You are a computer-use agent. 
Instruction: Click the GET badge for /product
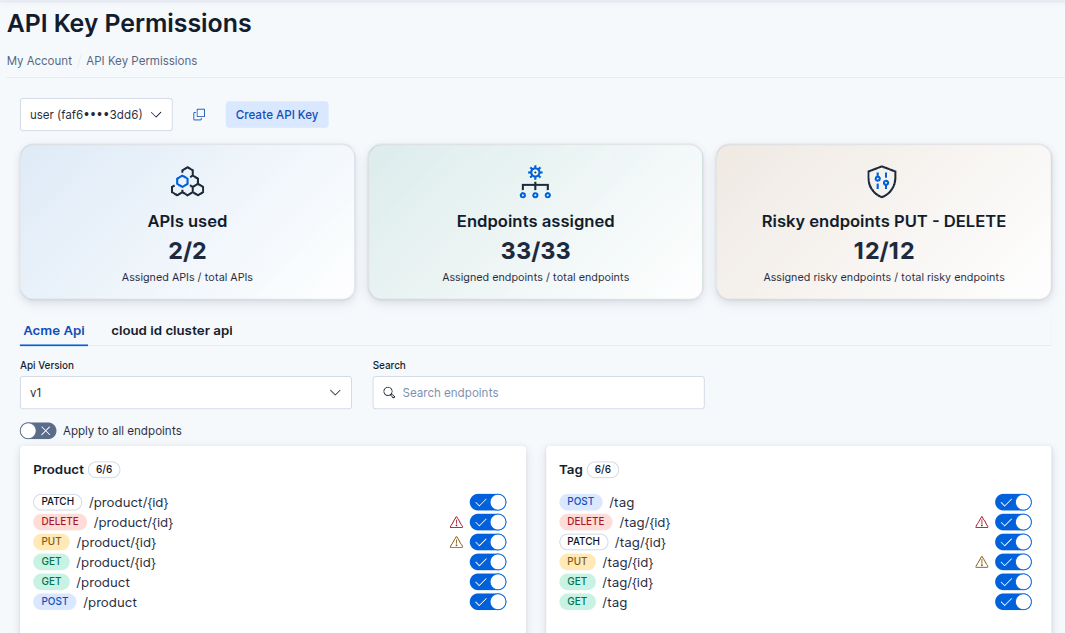point(52,582)
